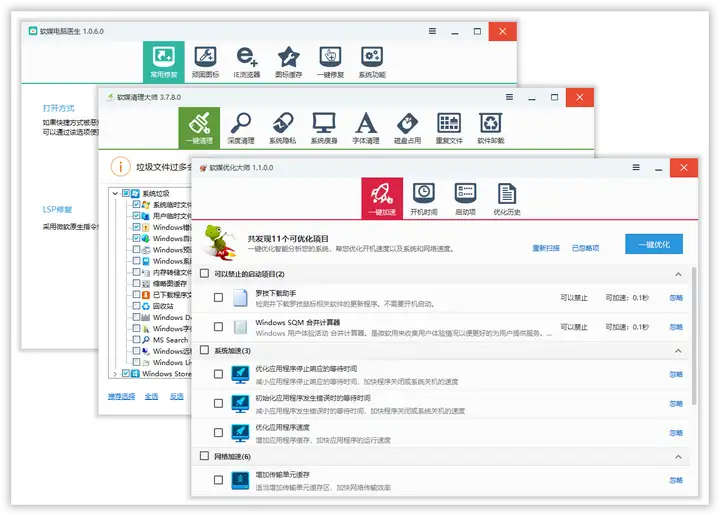This screenshot has width=720, height=516.
Task: Click 忽略 link for Windows SQM 合并计算器
Action: tap(676, 327)
